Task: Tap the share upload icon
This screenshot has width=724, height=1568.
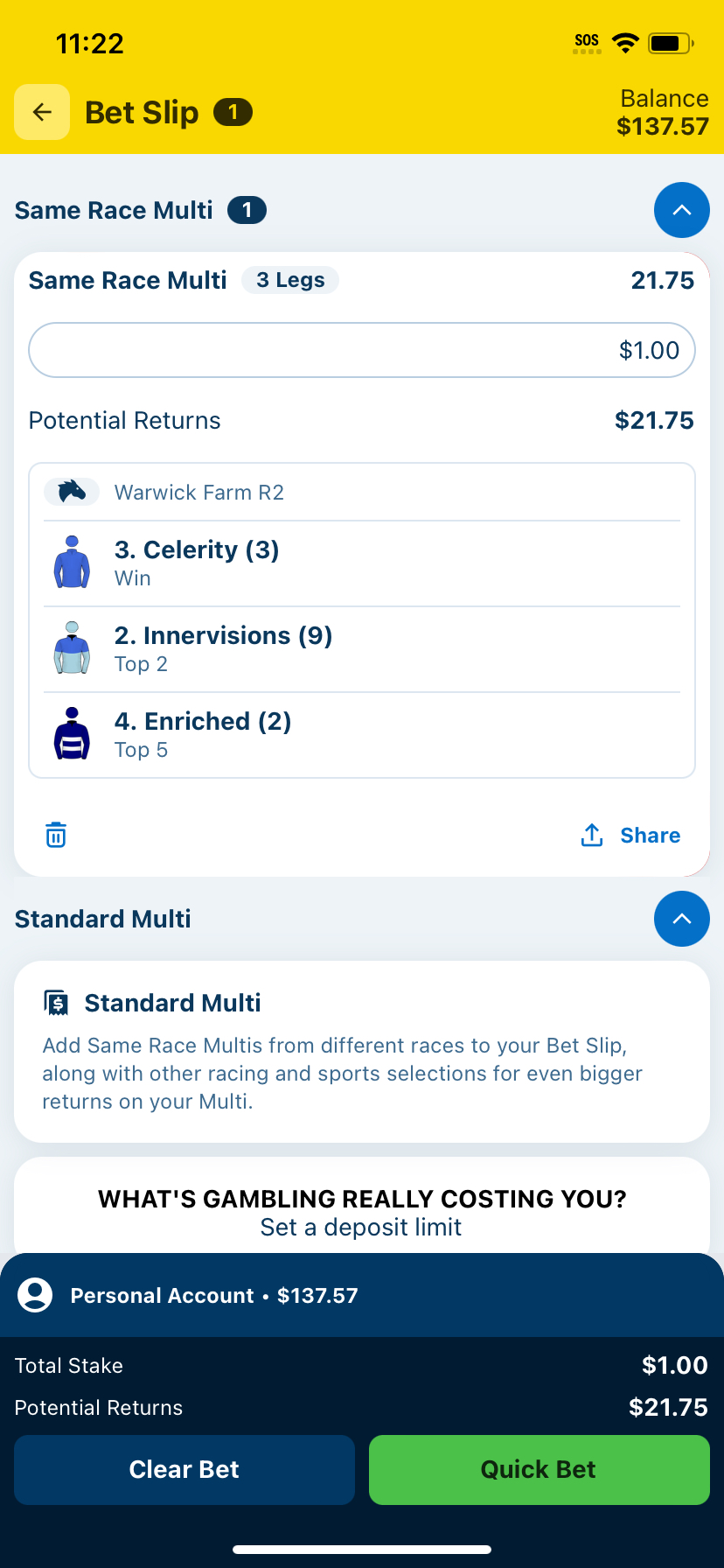Action: 592,835
